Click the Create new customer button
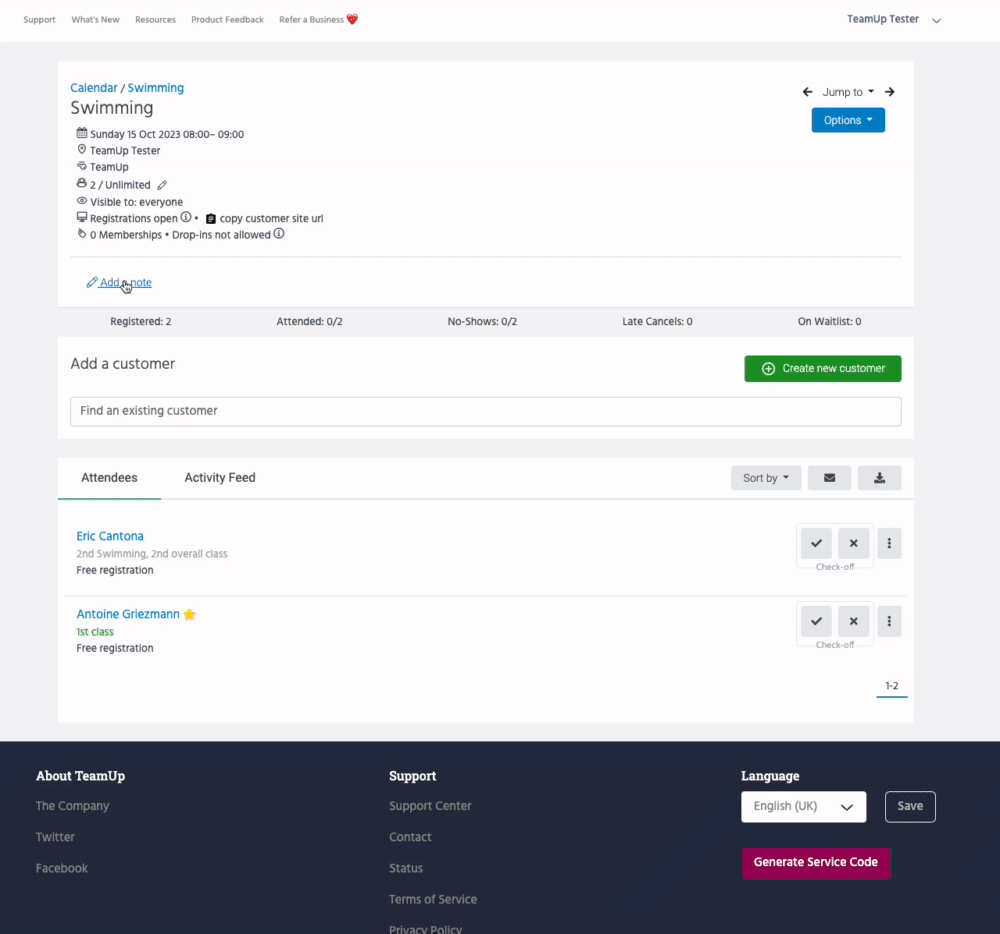 822,368
